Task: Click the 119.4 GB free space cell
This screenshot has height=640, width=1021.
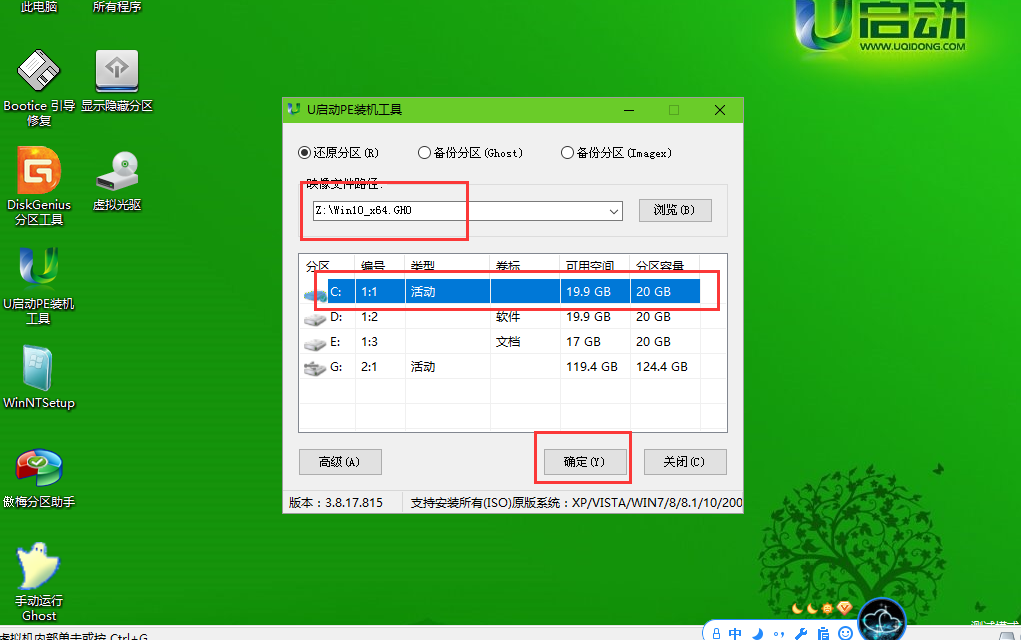Action: pos(591,367)
